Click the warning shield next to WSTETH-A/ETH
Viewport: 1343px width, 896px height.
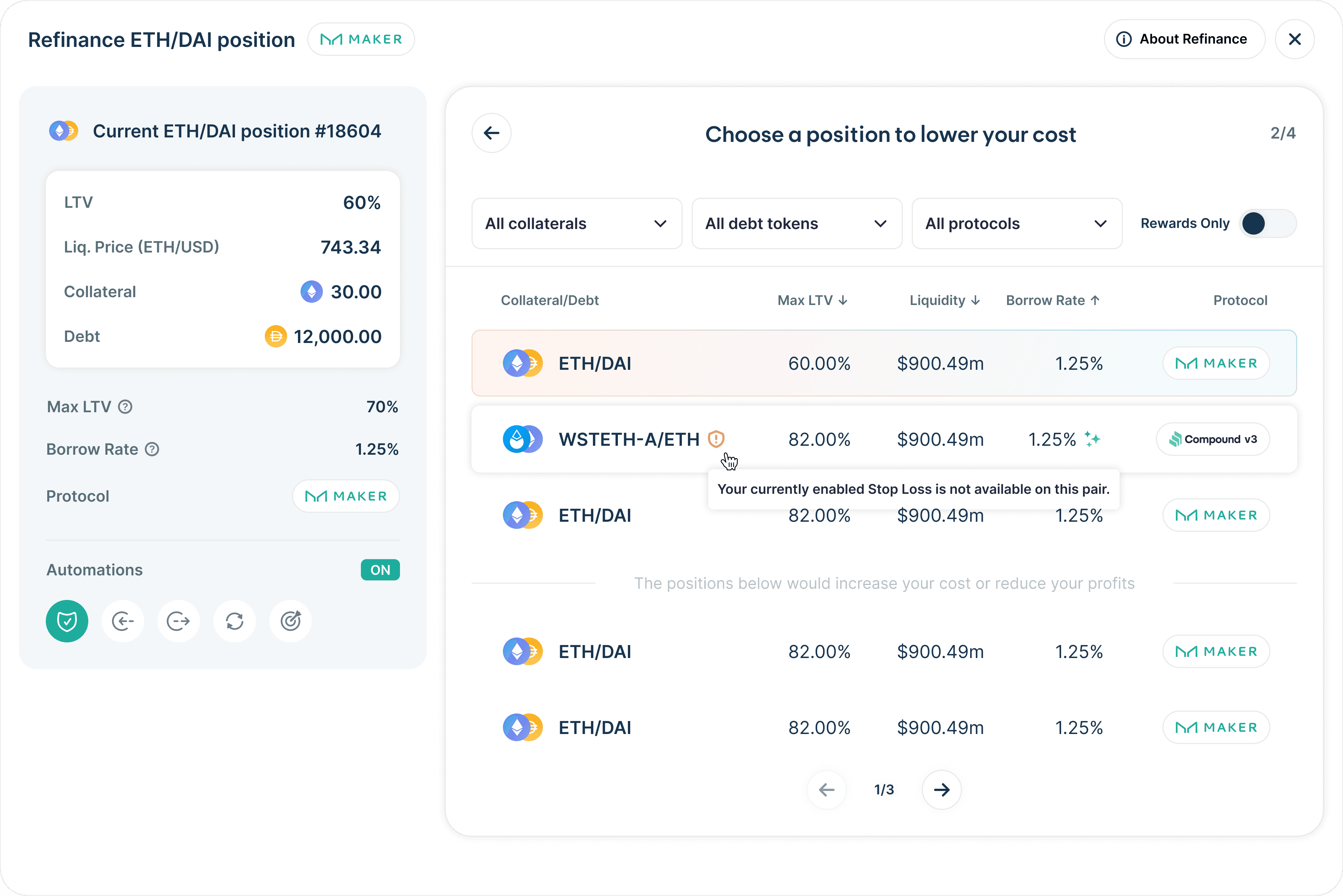[716, 439]
